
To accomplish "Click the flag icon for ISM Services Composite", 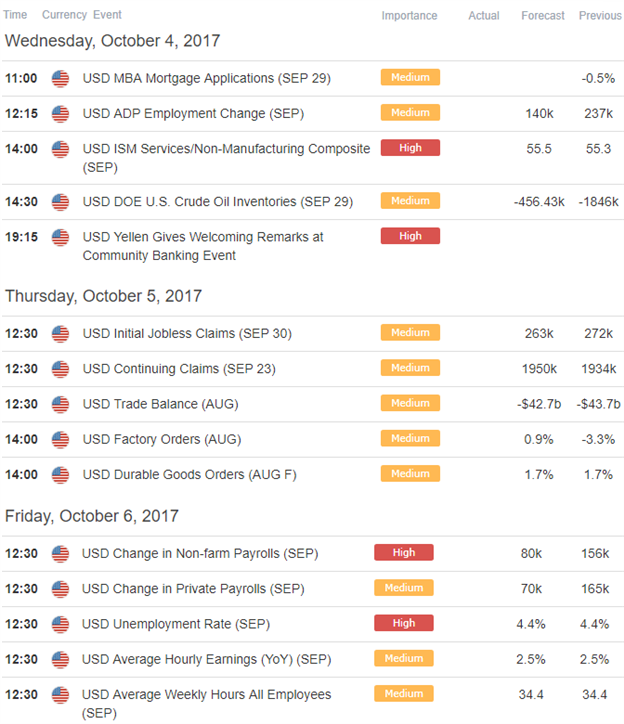I will click(60, 149).
